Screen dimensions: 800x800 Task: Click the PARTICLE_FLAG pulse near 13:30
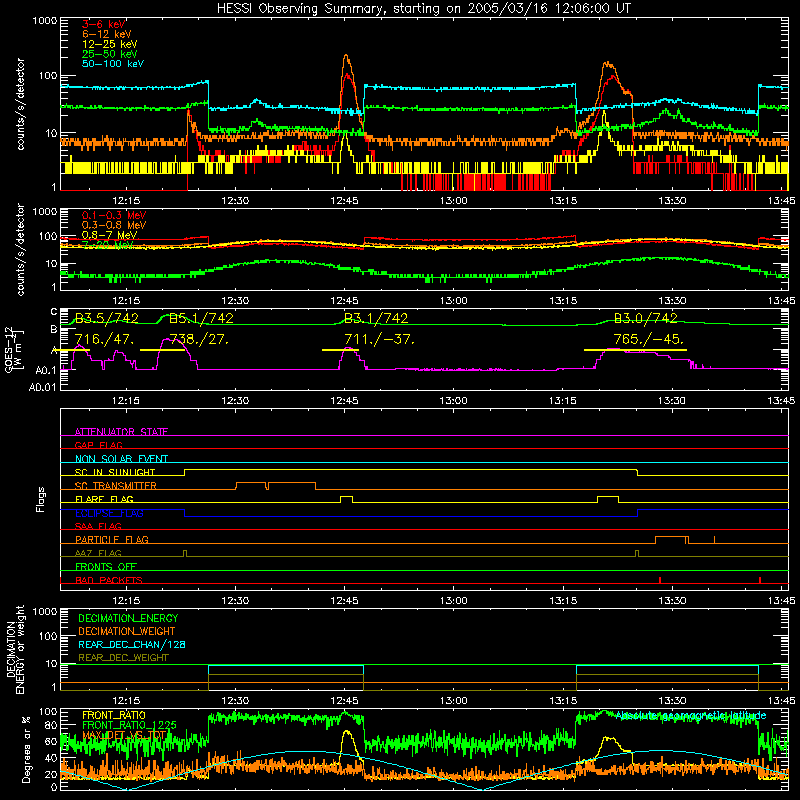672,540
